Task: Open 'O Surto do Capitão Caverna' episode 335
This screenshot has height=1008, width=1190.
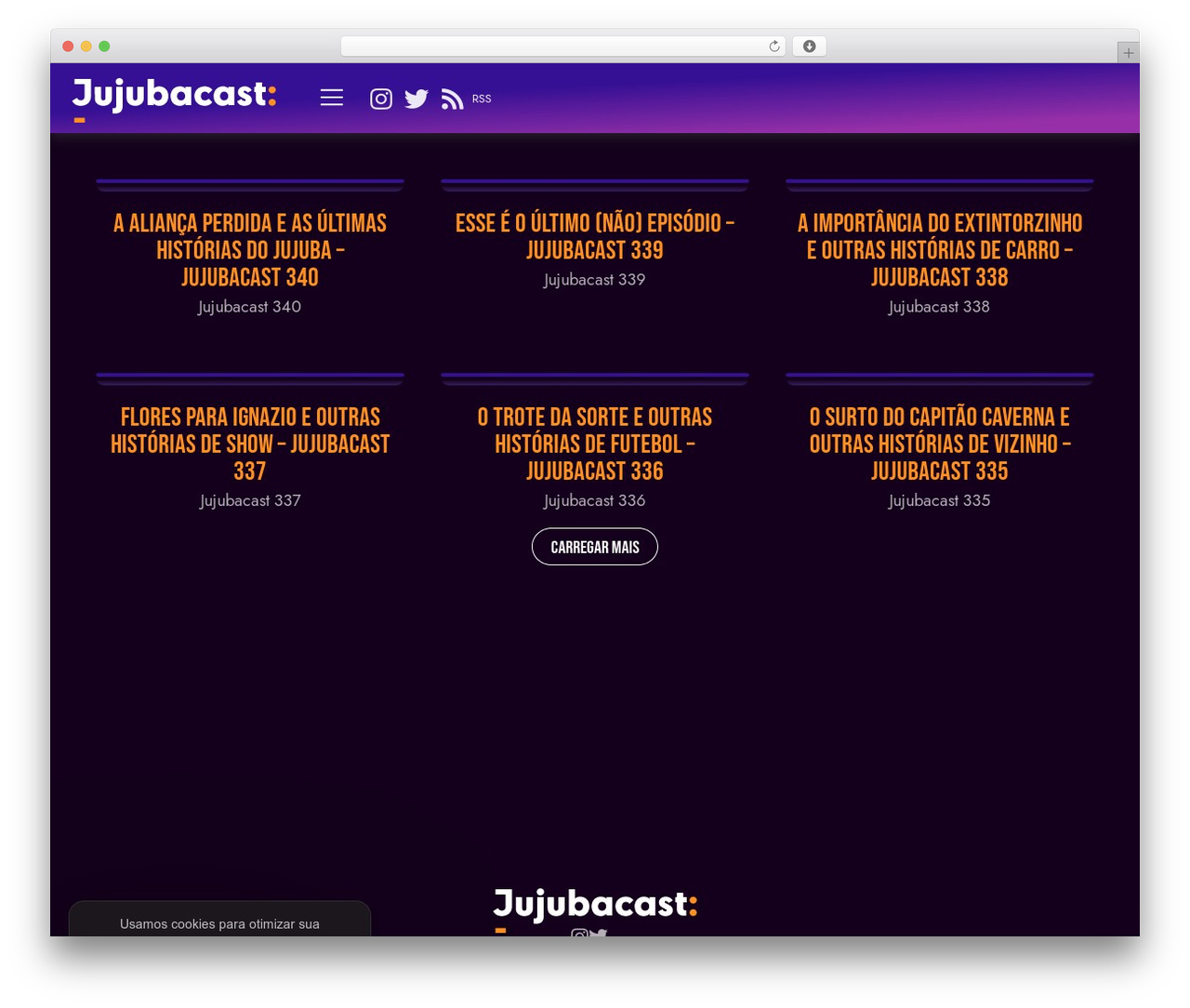Action: pos(940,444)
